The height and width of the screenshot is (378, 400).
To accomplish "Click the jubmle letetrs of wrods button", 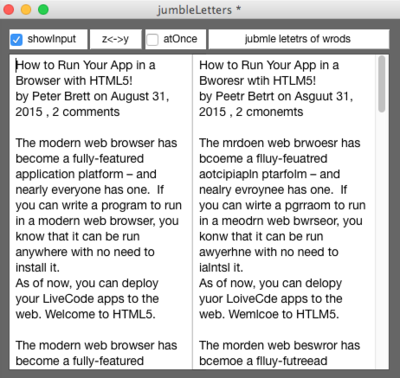I will click(x=299, y=39).
